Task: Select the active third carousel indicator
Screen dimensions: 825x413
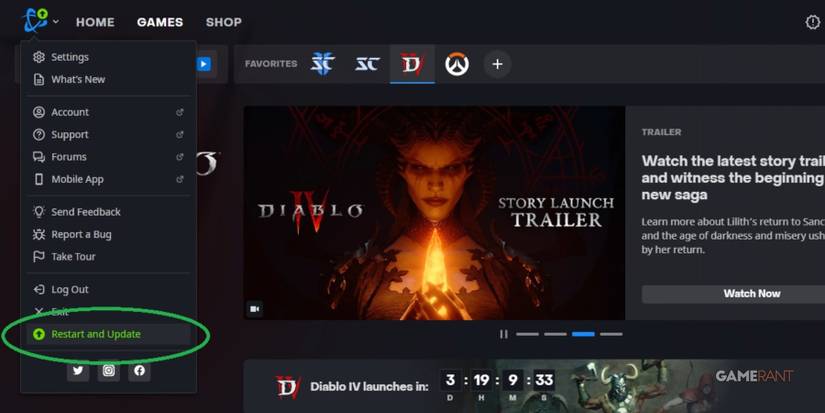Action: (x=583, y=334)
